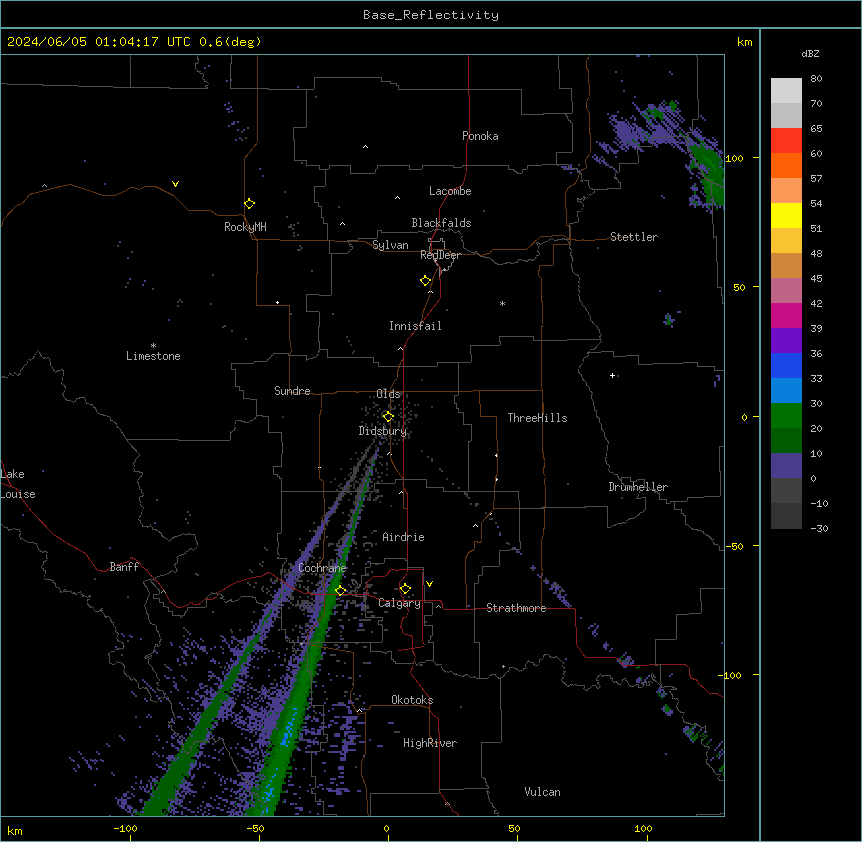The image size is (862, 842).
Task: Click the purple 10 dBZ legend swatch
Action: tap(786, 466)
